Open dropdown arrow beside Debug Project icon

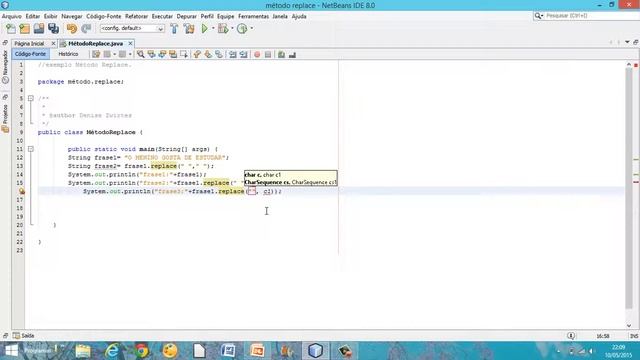coord(232,28)
